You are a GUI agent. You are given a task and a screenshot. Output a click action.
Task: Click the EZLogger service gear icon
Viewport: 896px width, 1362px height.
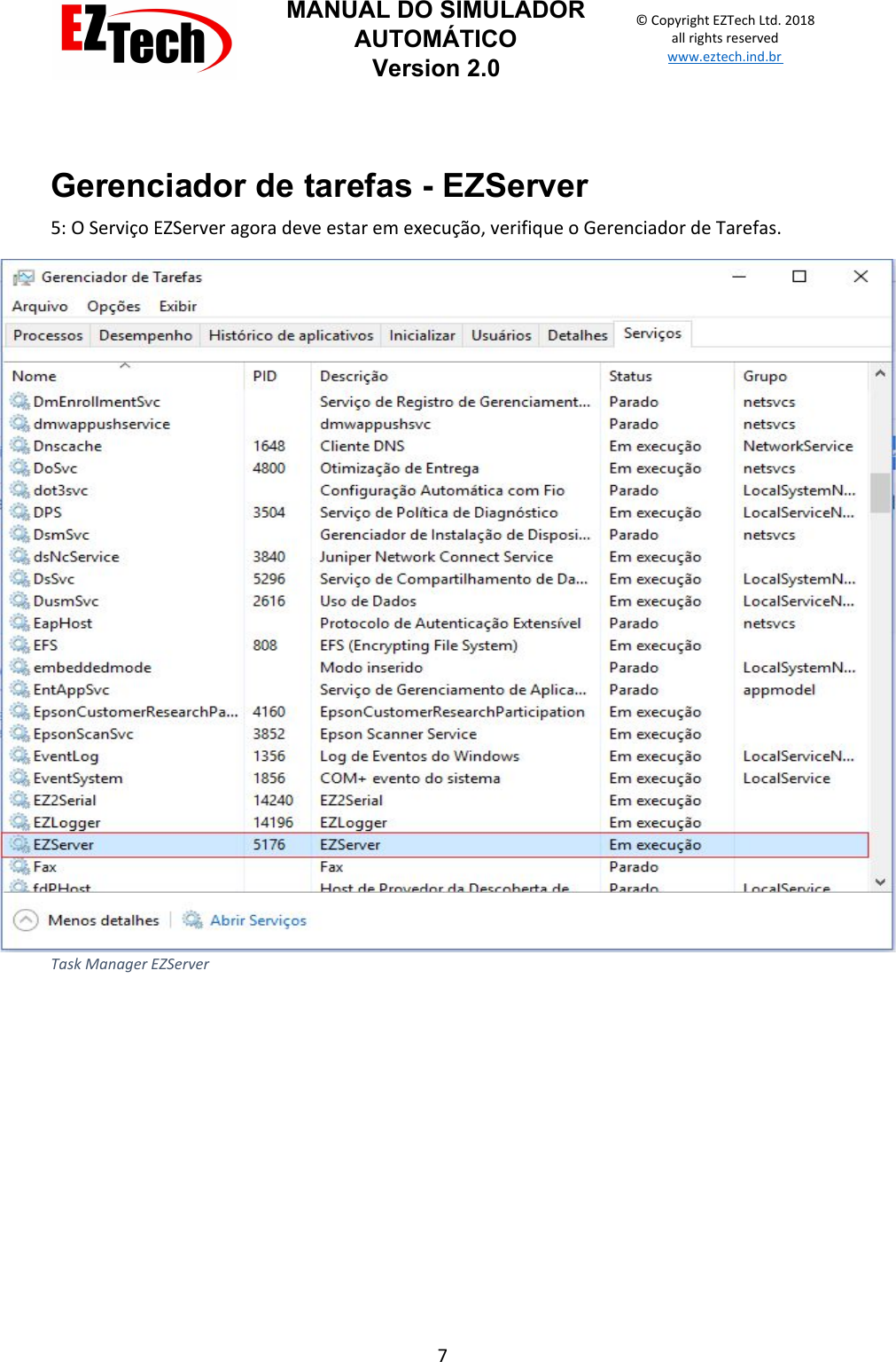click(19, 822)
